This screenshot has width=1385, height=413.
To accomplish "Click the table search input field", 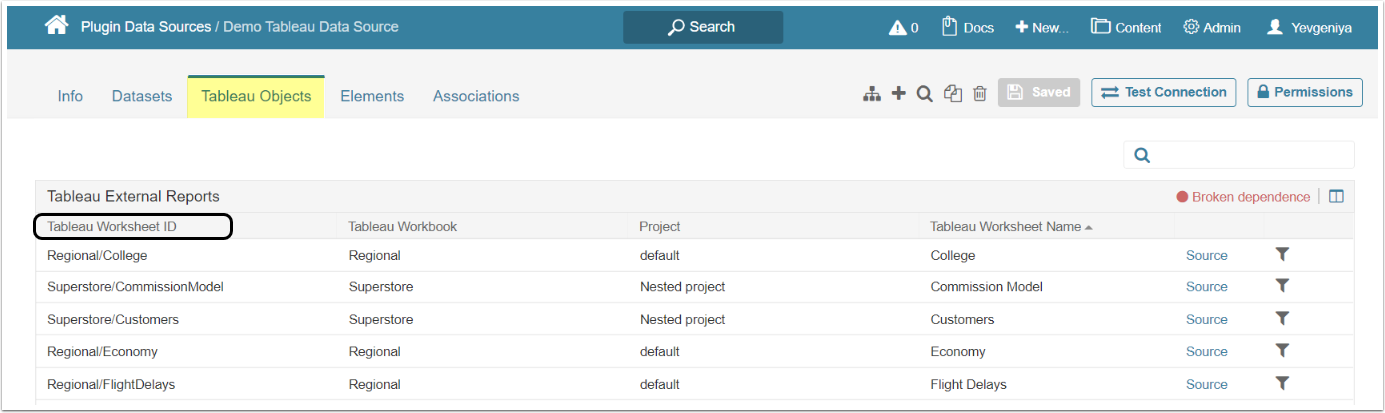I will tap(1250, 155).
